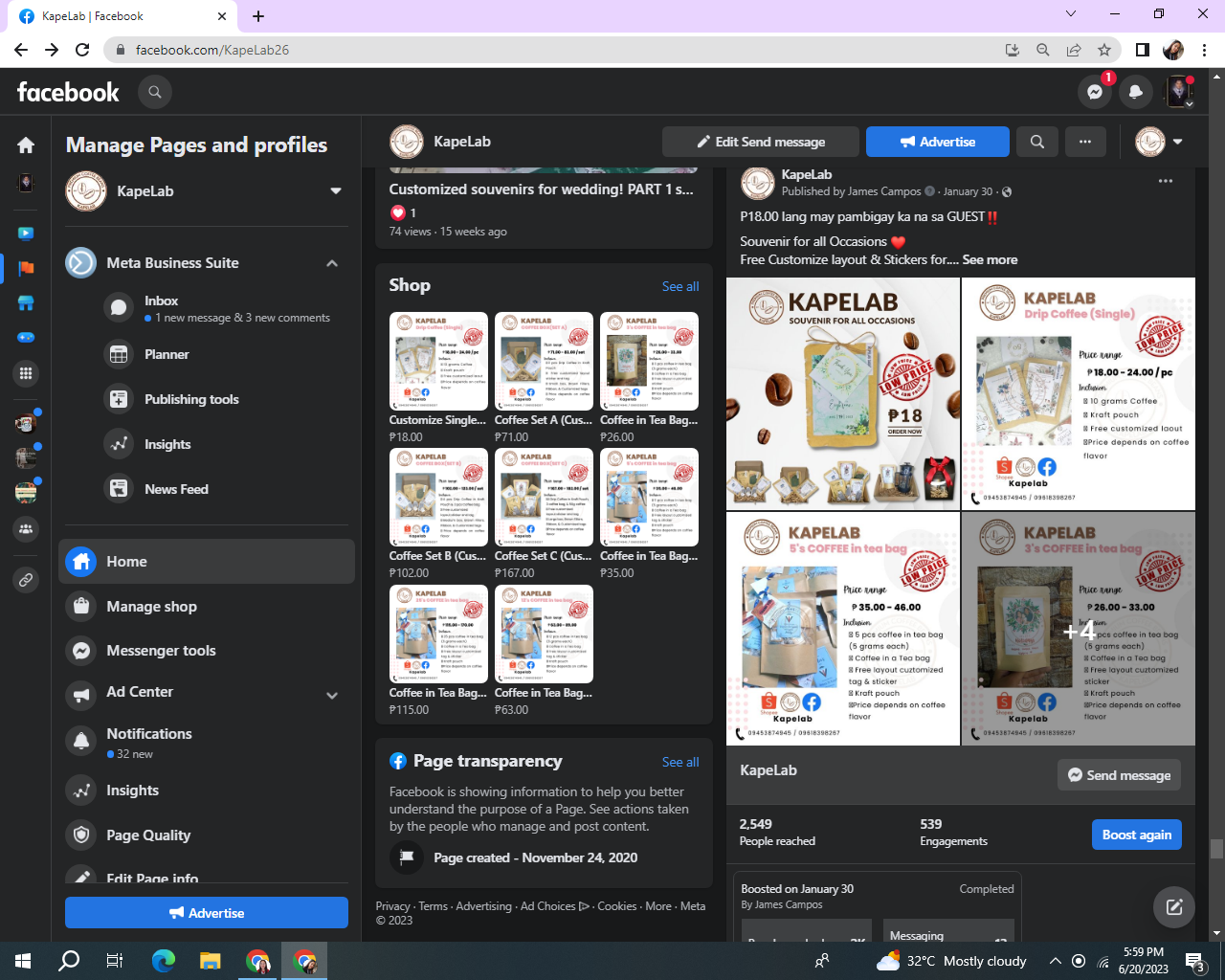Viewport: 1225px width, 980px height.
Task: Go to Facebook Home from left rail
Action: point(26,145)
